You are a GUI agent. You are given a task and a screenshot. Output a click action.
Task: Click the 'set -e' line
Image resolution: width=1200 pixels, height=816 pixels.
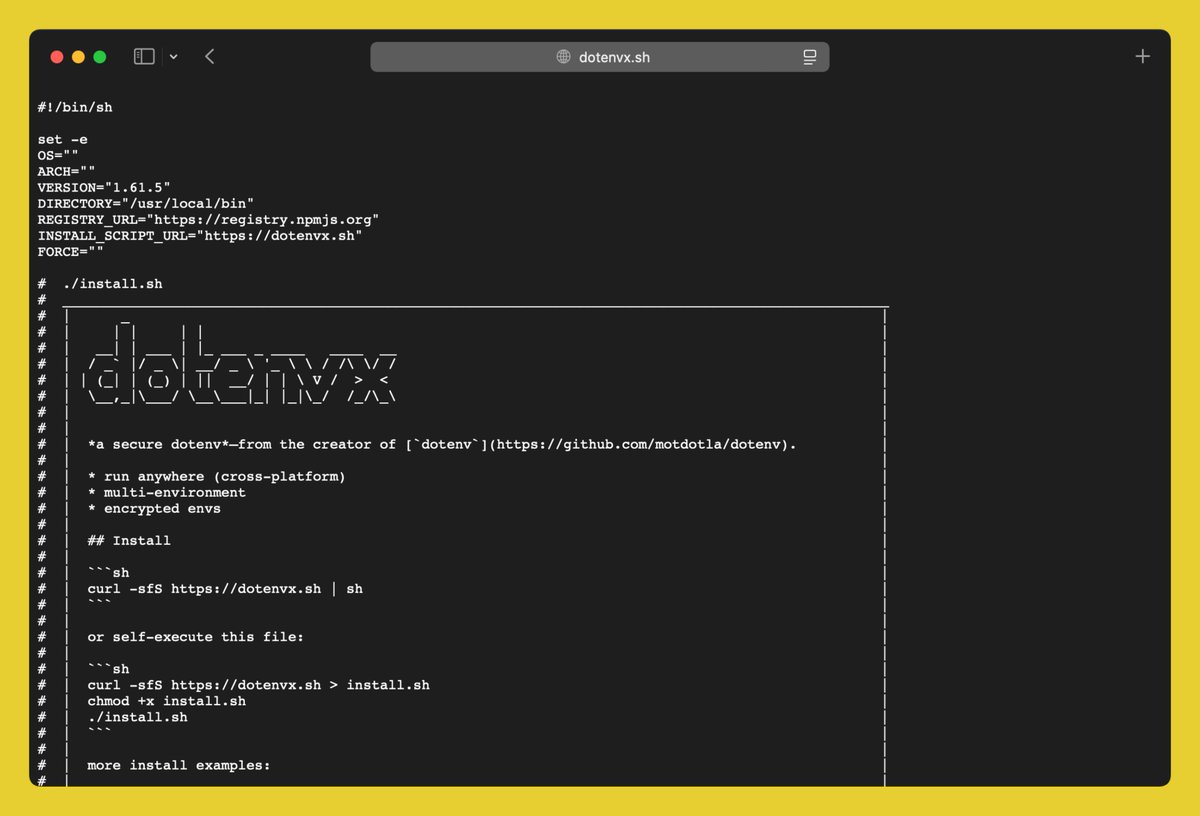pos(63,140)
